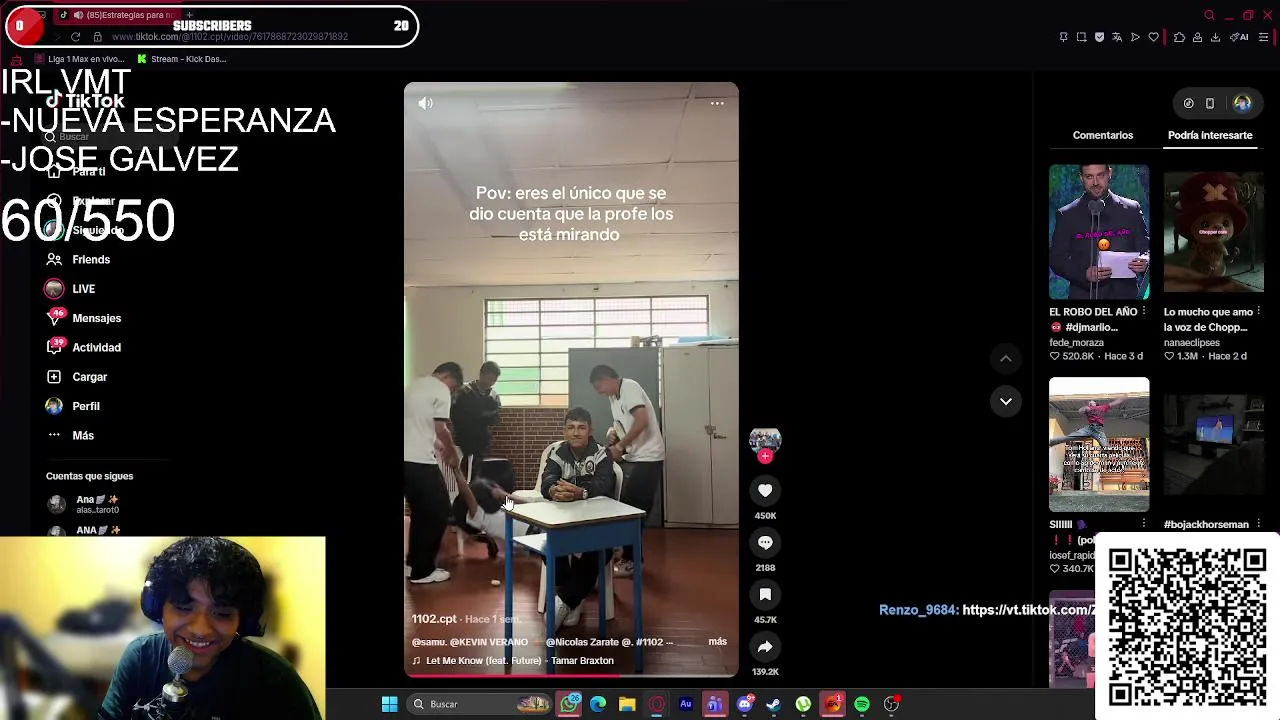This screenshot has width=1280, height=720.
Task: Open the Chopper voice video thumbnail
Action: (1213, 232)
